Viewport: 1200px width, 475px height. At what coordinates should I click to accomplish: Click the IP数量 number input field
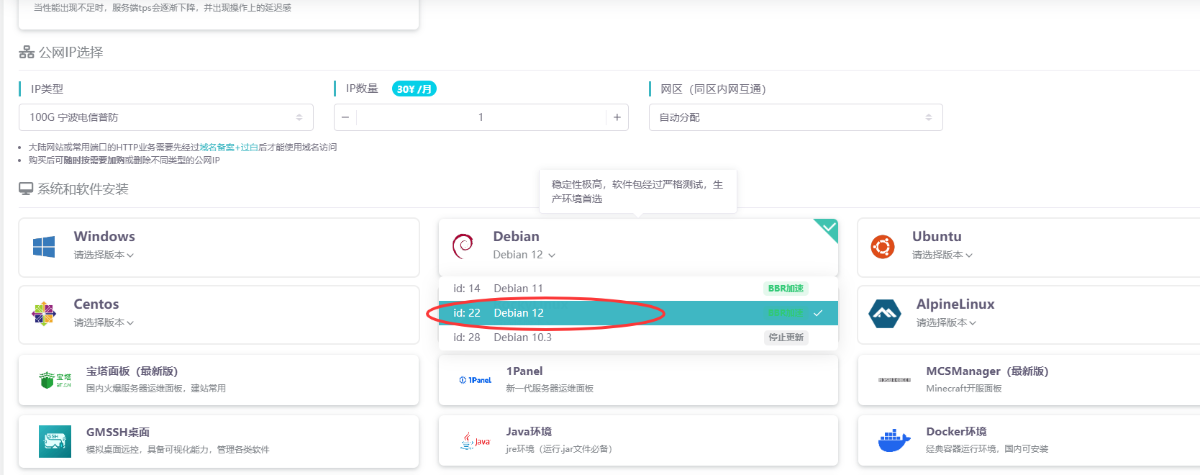481,117
